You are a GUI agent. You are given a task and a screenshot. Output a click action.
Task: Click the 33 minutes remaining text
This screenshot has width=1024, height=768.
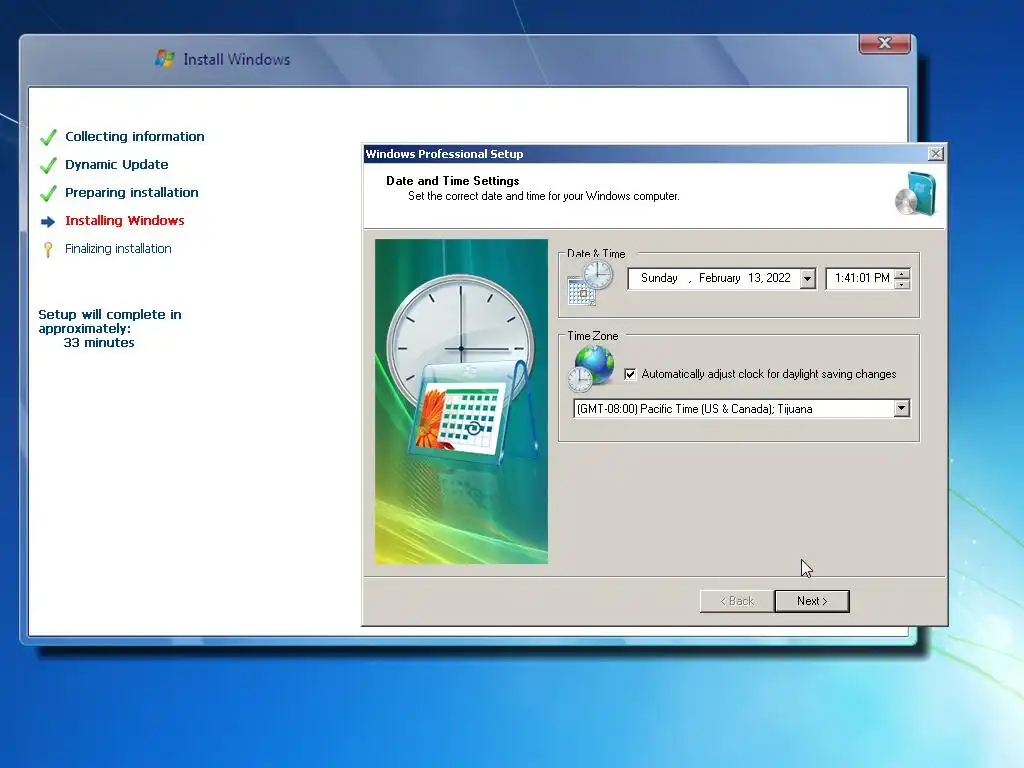[99, 343]
